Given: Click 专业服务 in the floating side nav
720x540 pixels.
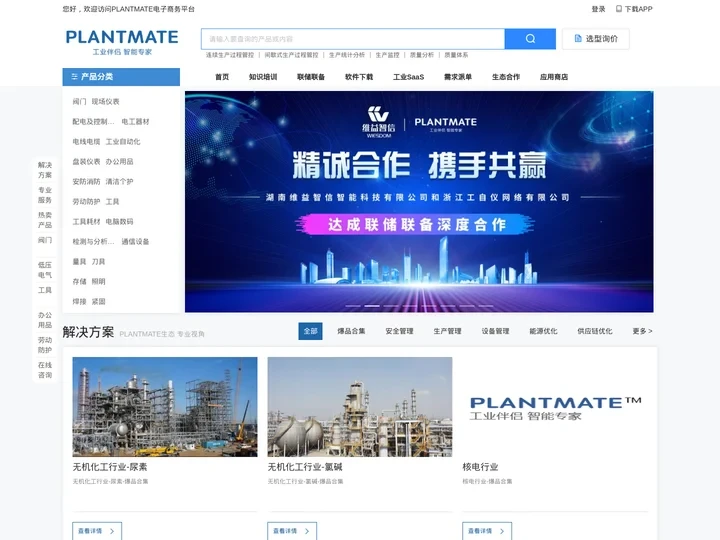Looking at the screenshot, I should 45,195.
